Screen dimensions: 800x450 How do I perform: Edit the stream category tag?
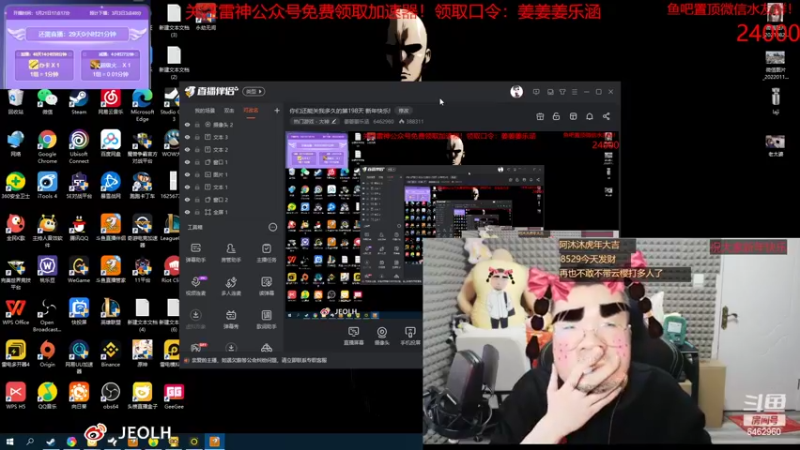314,121
